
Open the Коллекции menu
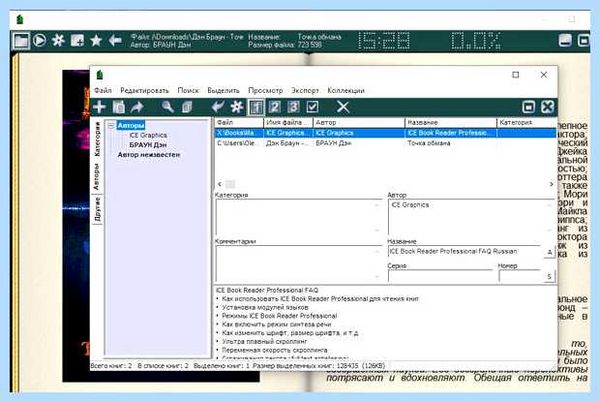tap(346, 91)
